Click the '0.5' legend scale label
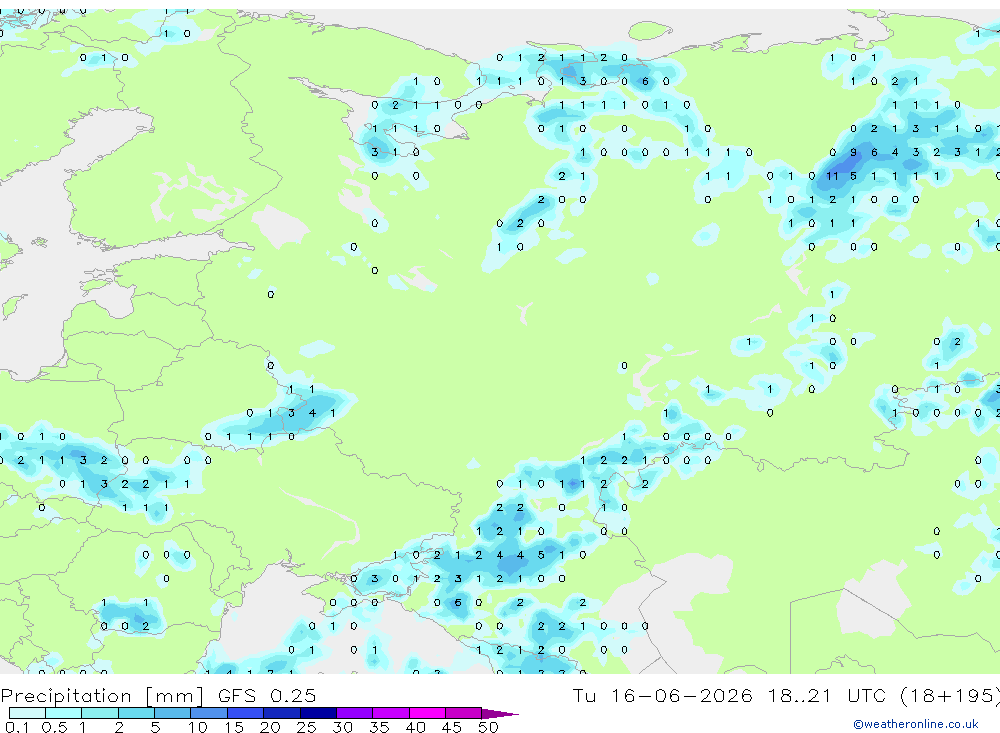The image size is (1000, 733). (54, 727)
